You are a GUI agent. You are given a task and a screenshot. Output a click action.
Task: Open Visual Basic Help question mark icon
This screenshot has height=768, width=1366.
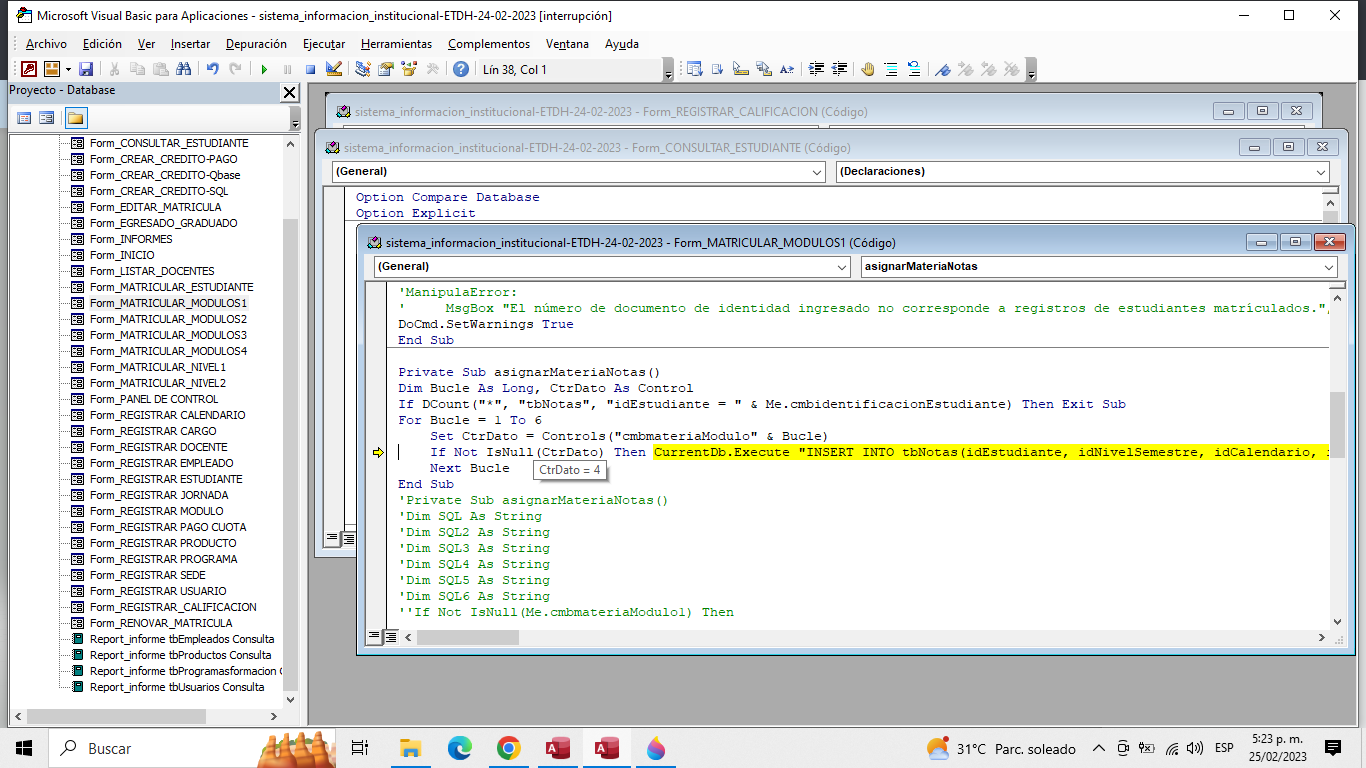click(x=460, y=69)
